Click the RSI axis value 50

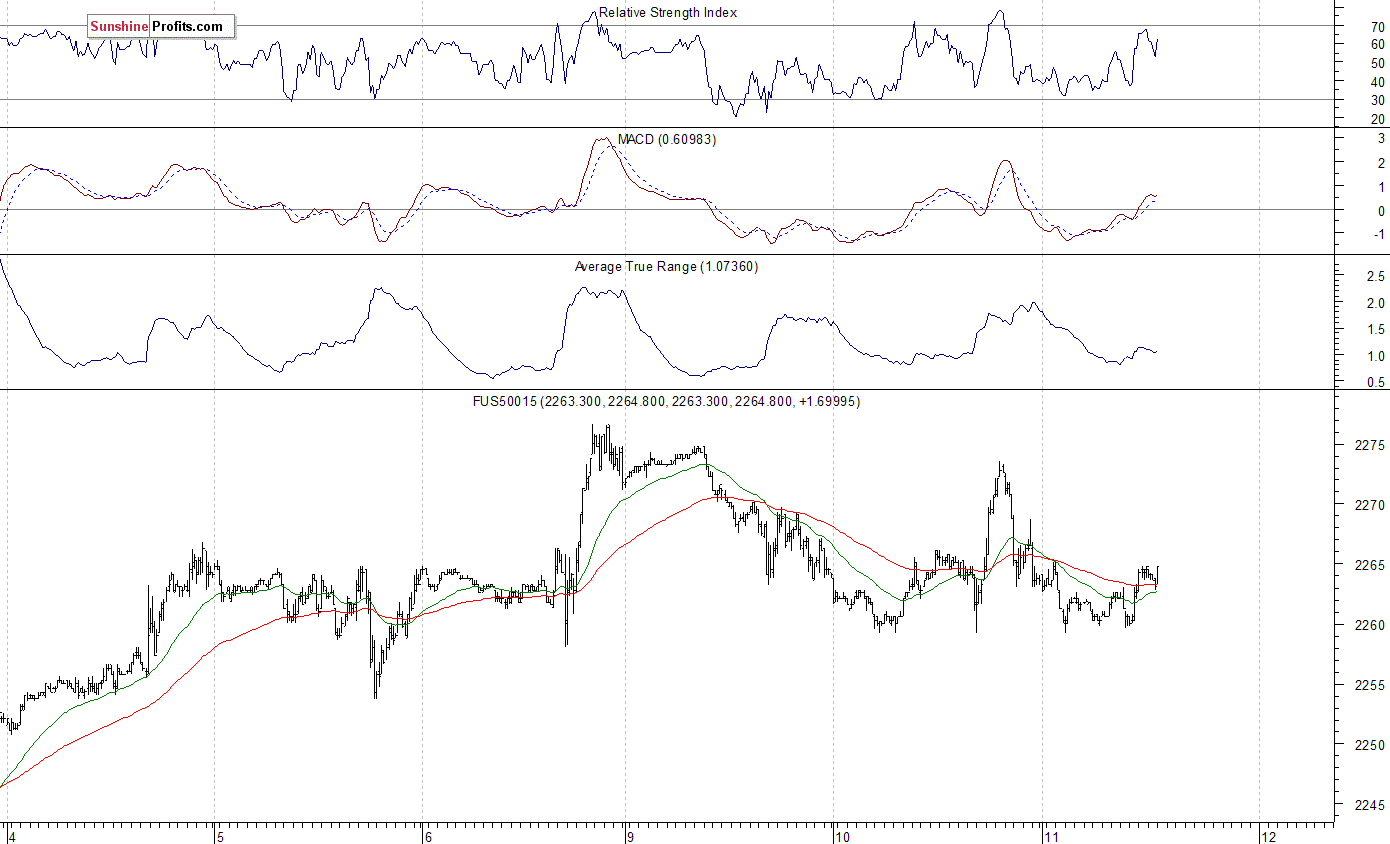(1377, 63)
